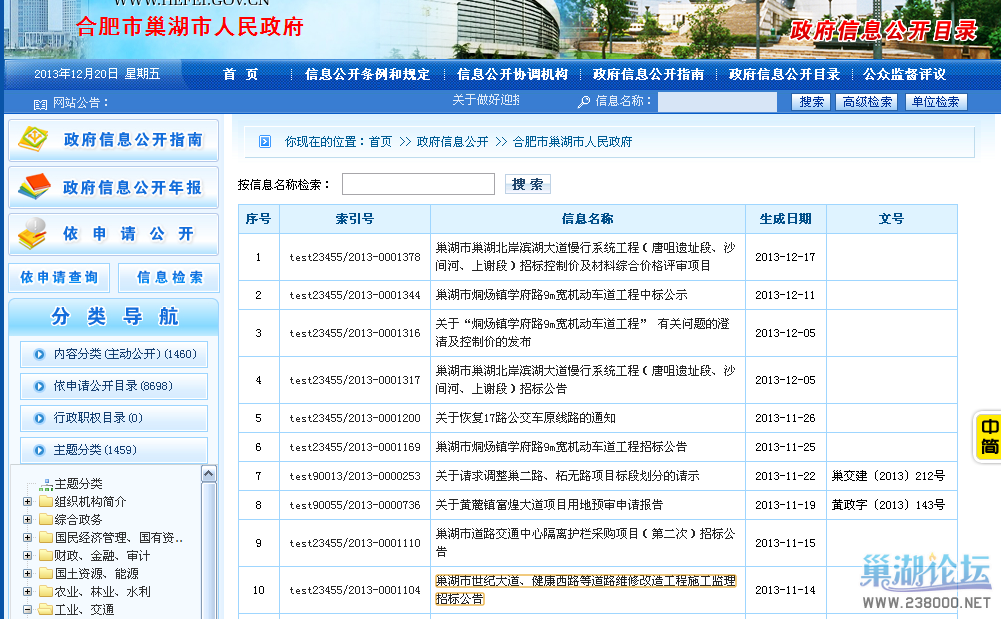Open 关于请求调整巢二路、柘无路项目标段划分的请示 entry
The image size is (1001, 619).
(x=567, y=476)
